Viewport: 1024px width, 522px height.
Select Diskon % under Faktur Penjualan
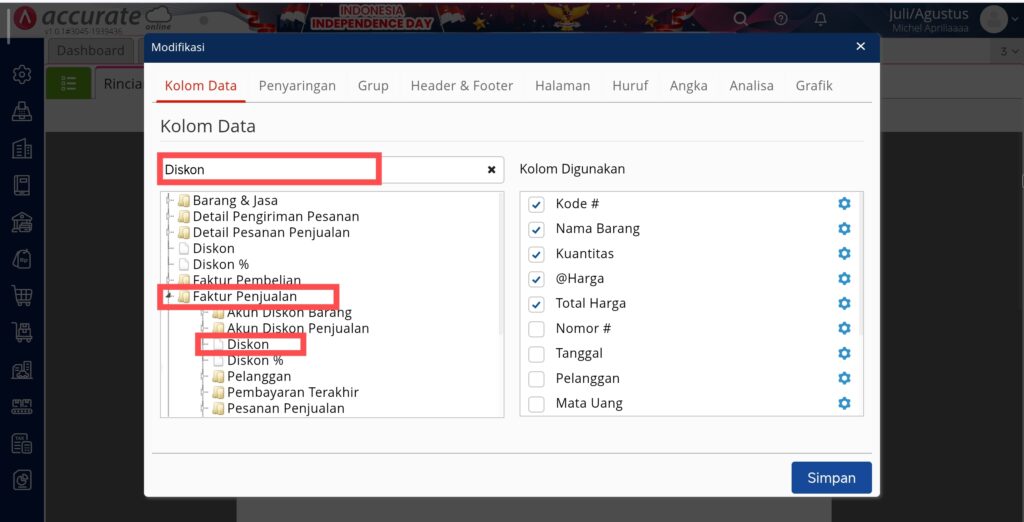tap(255, 360)
